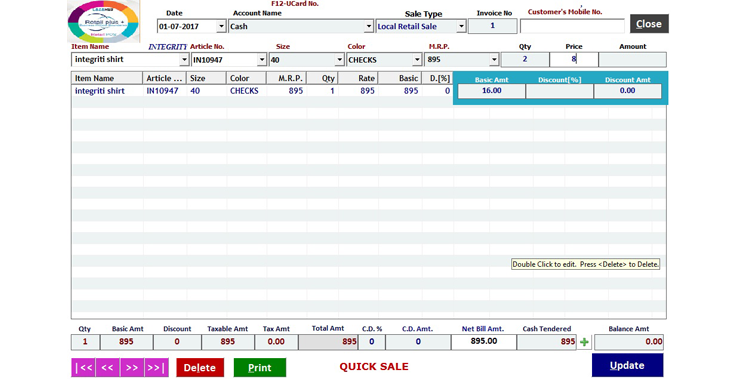Click the green plus icon beside Cash Tendered
This screenshot has height=379, width=746.
[x=584, y=341]
